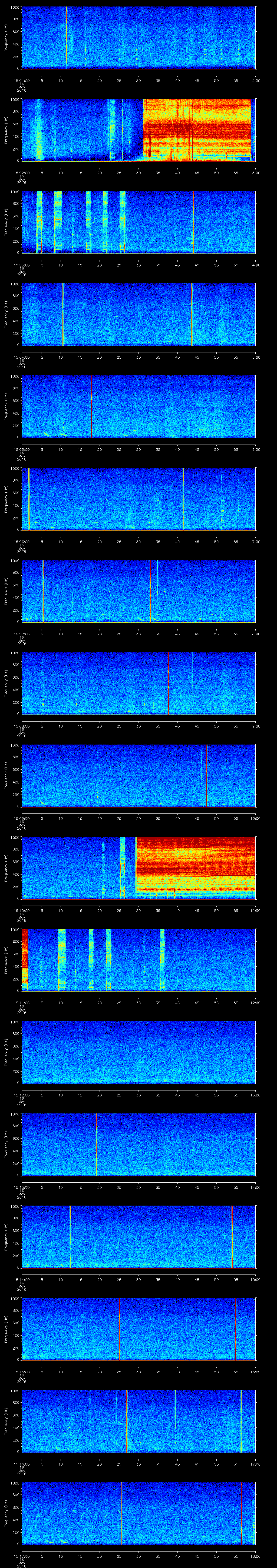Select the "15:11:00" time label
The image size is (277, 1568).
(21, 1003)
